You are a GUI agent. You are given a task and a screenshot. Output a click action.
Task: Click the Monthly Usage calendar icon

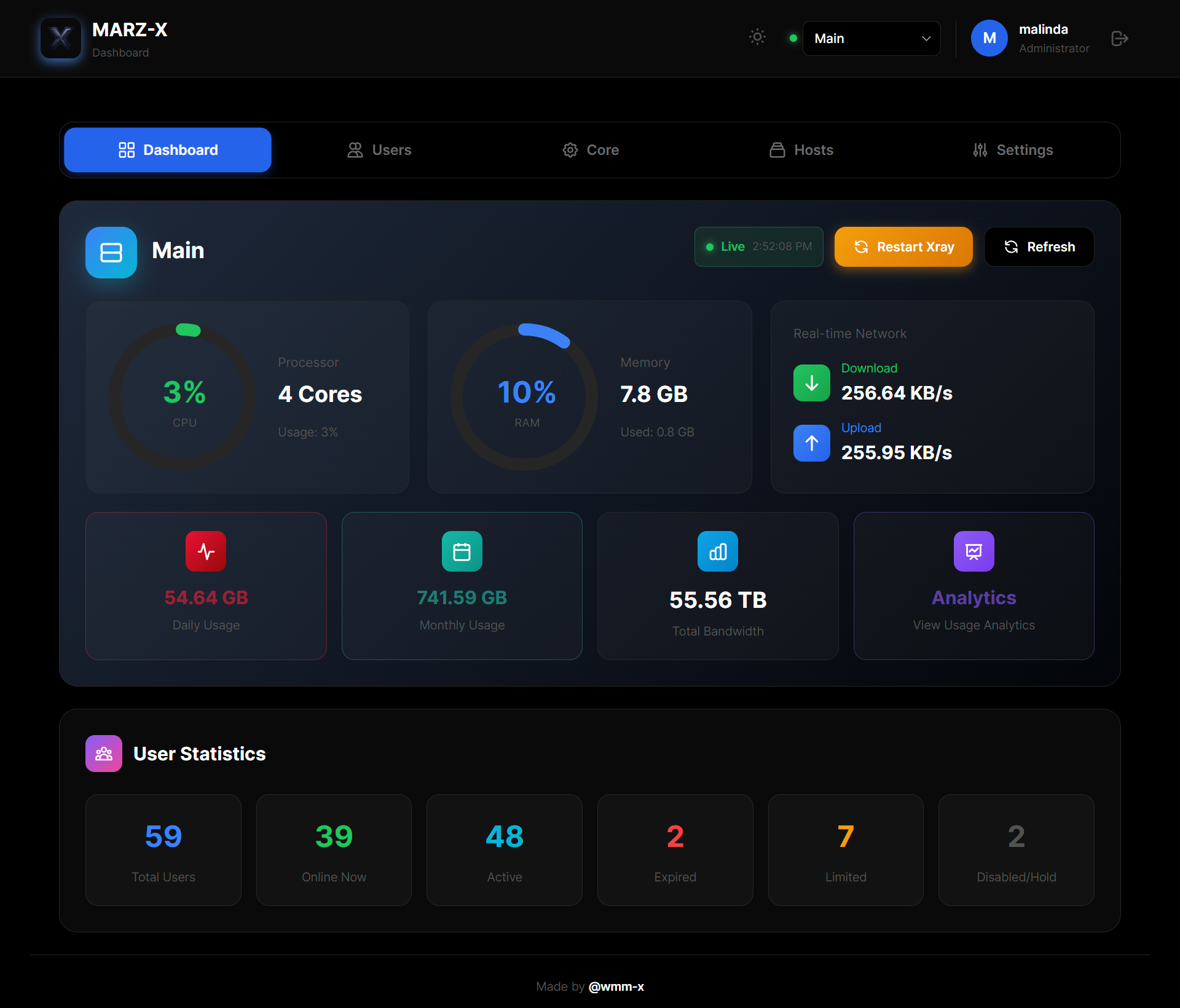[462, 551]
